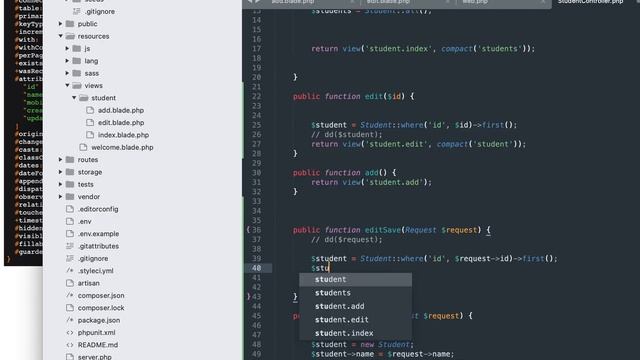640x360 pixels.
Task: Click the file icon beside .editorconfig
Action: (x=70, y=209)
